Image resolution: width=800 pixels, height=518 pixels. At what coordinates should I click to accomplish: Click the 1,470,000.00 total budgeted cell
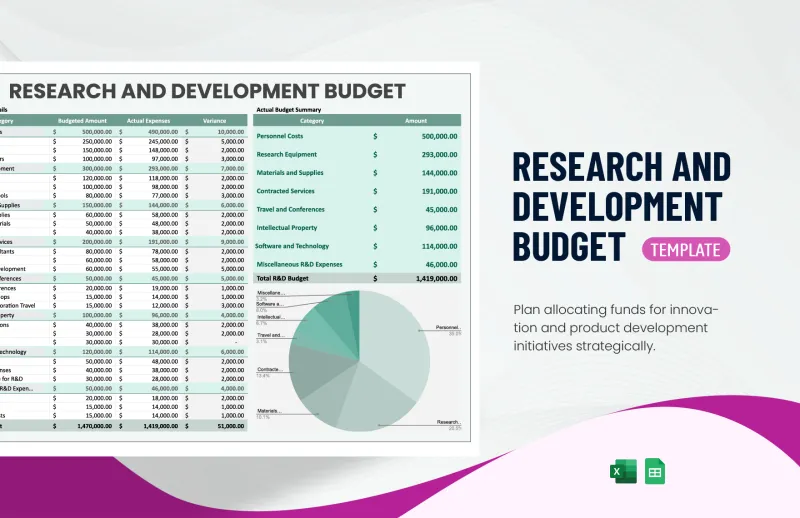(94, 426)
